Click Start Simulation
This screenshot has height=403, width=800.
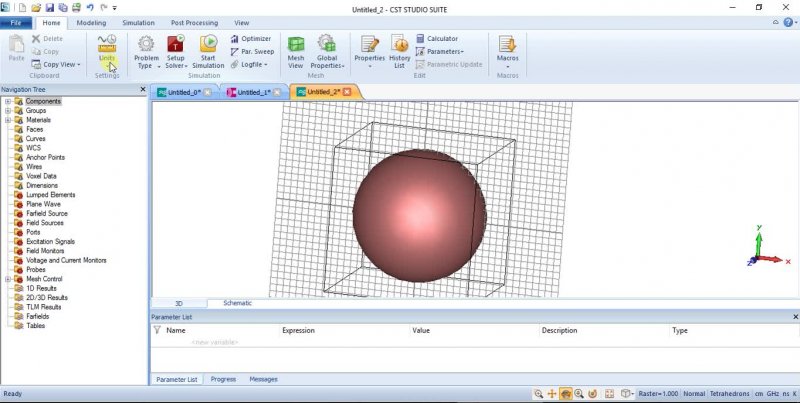coord(208,52)
